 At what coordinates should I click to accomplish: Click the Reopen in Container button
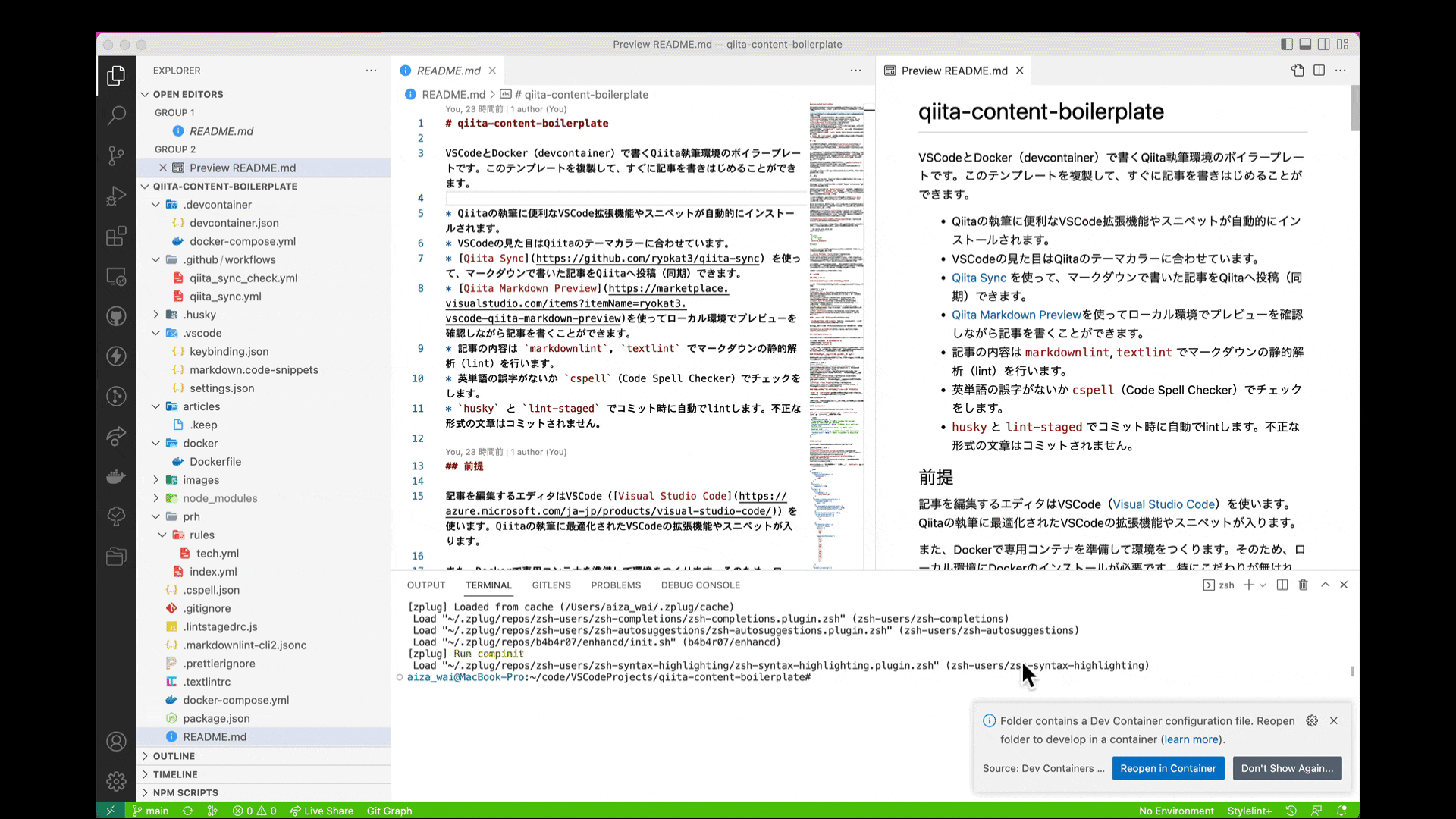coord(1168,768)
